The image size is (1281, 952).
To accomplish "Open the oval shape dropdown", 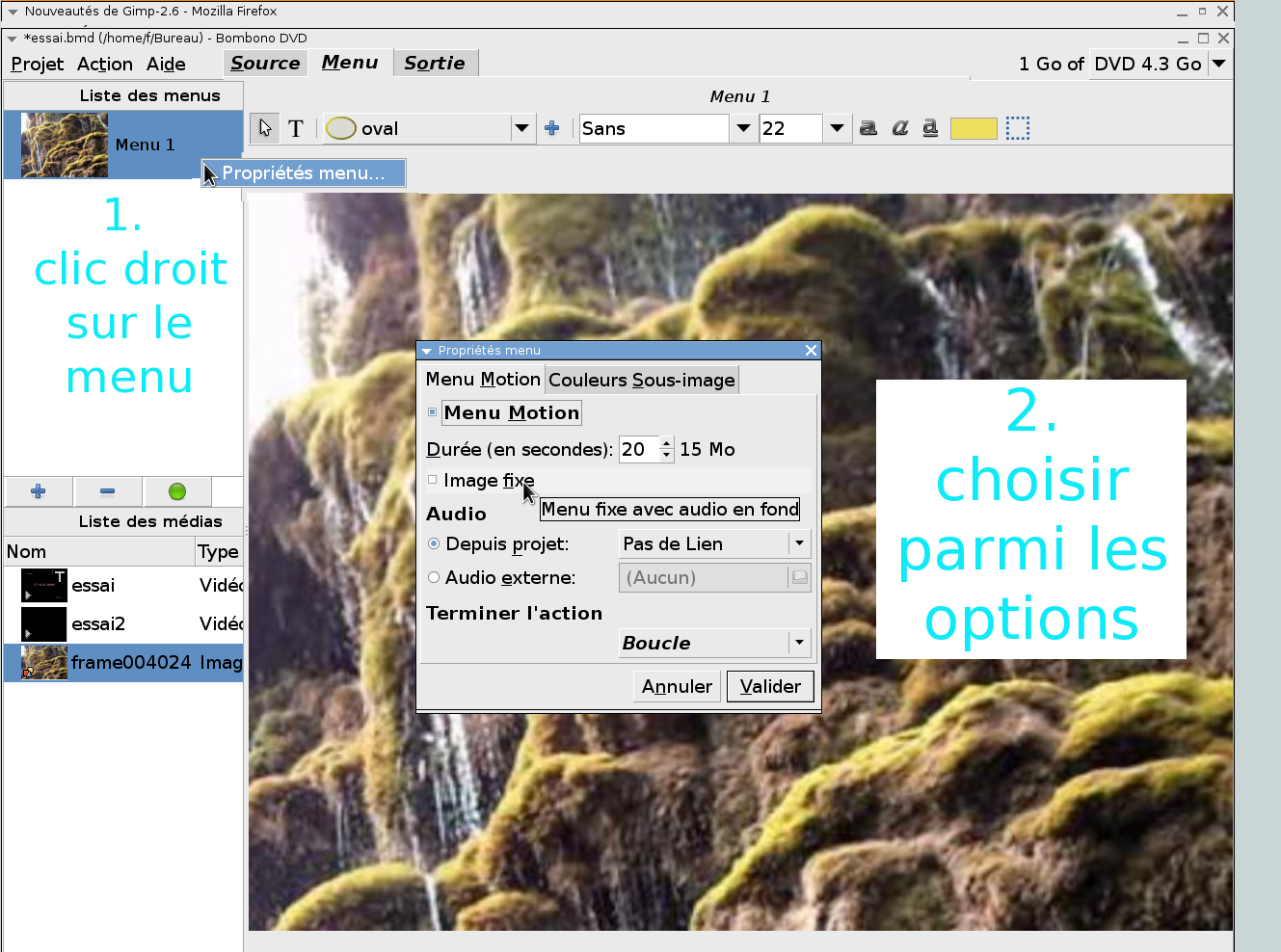I will click(x=521, y=128).
